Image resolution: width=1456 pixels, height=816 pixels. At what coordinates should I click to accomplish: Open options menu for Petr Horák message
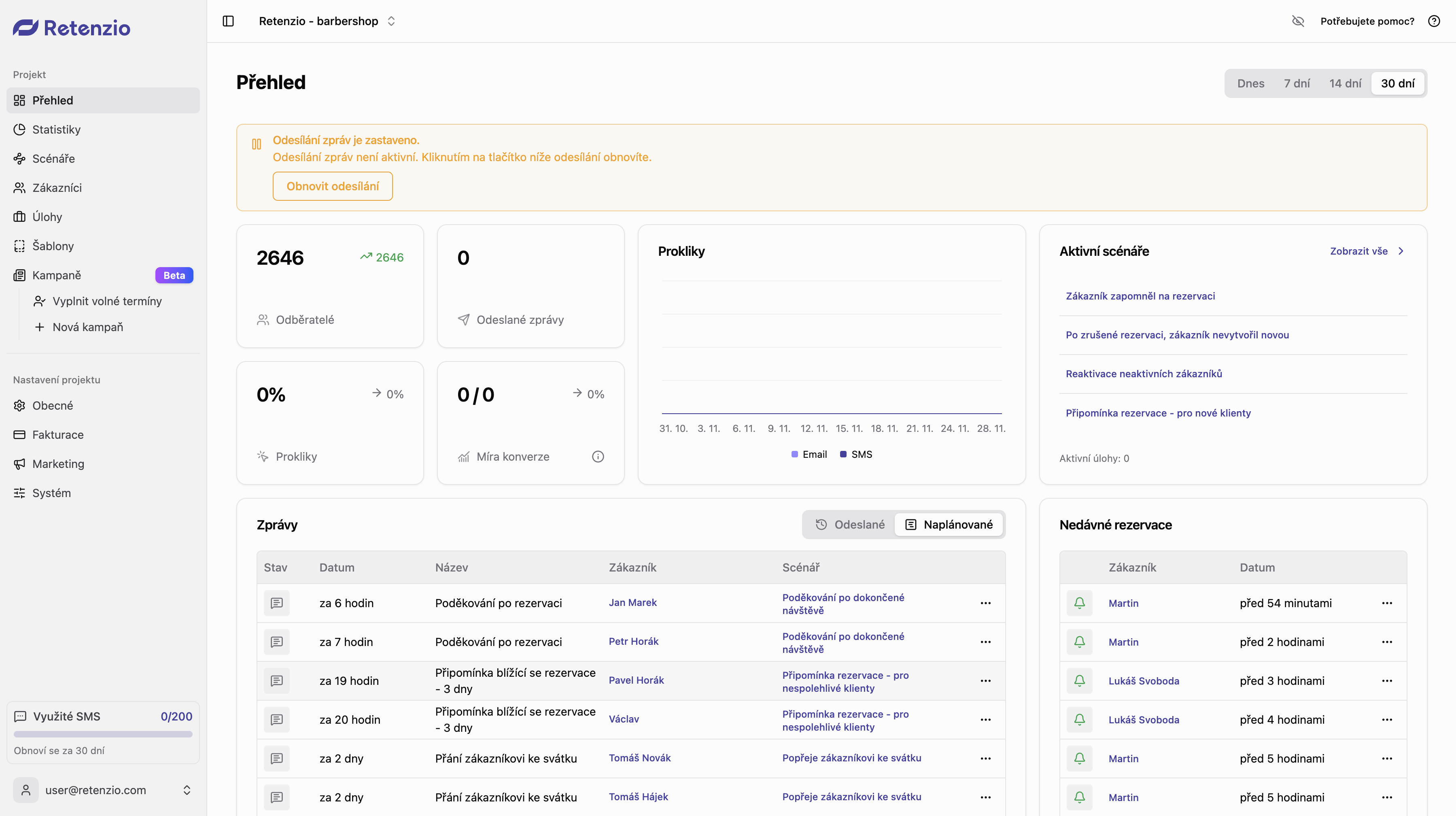click(985, 642)
